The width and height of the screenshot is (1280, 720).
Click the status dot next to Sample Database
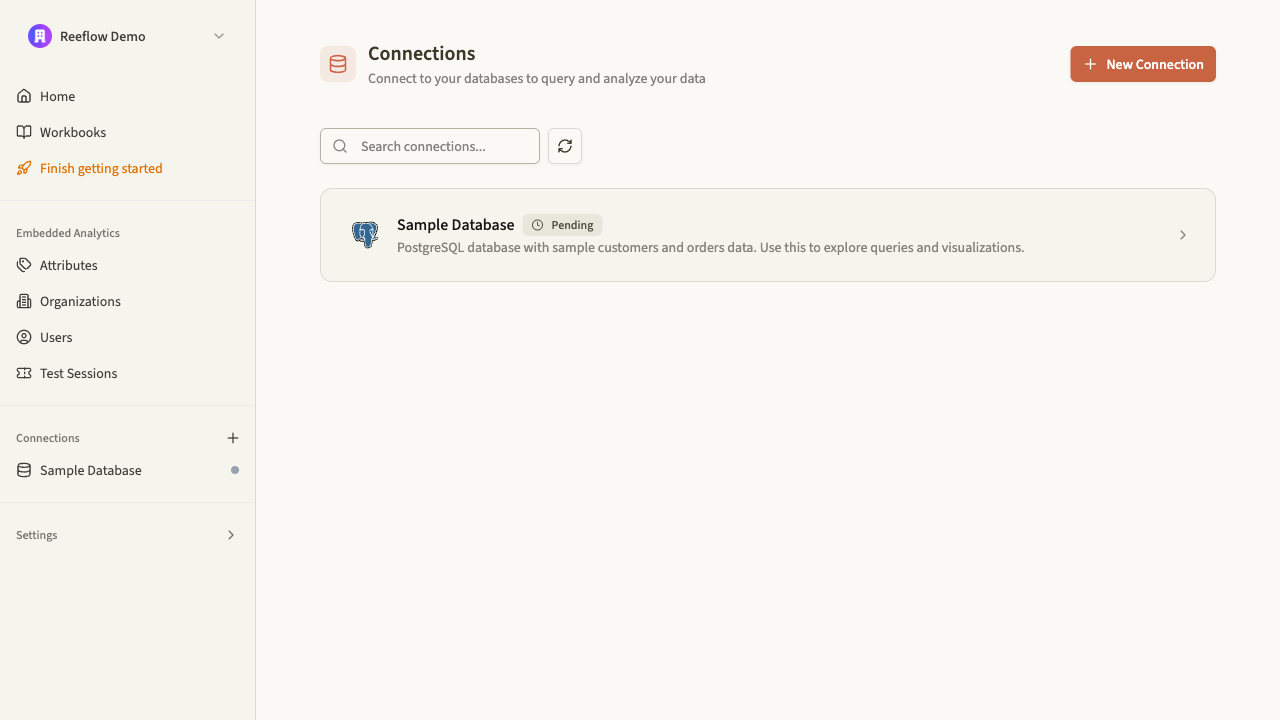[x=234, y=470]
